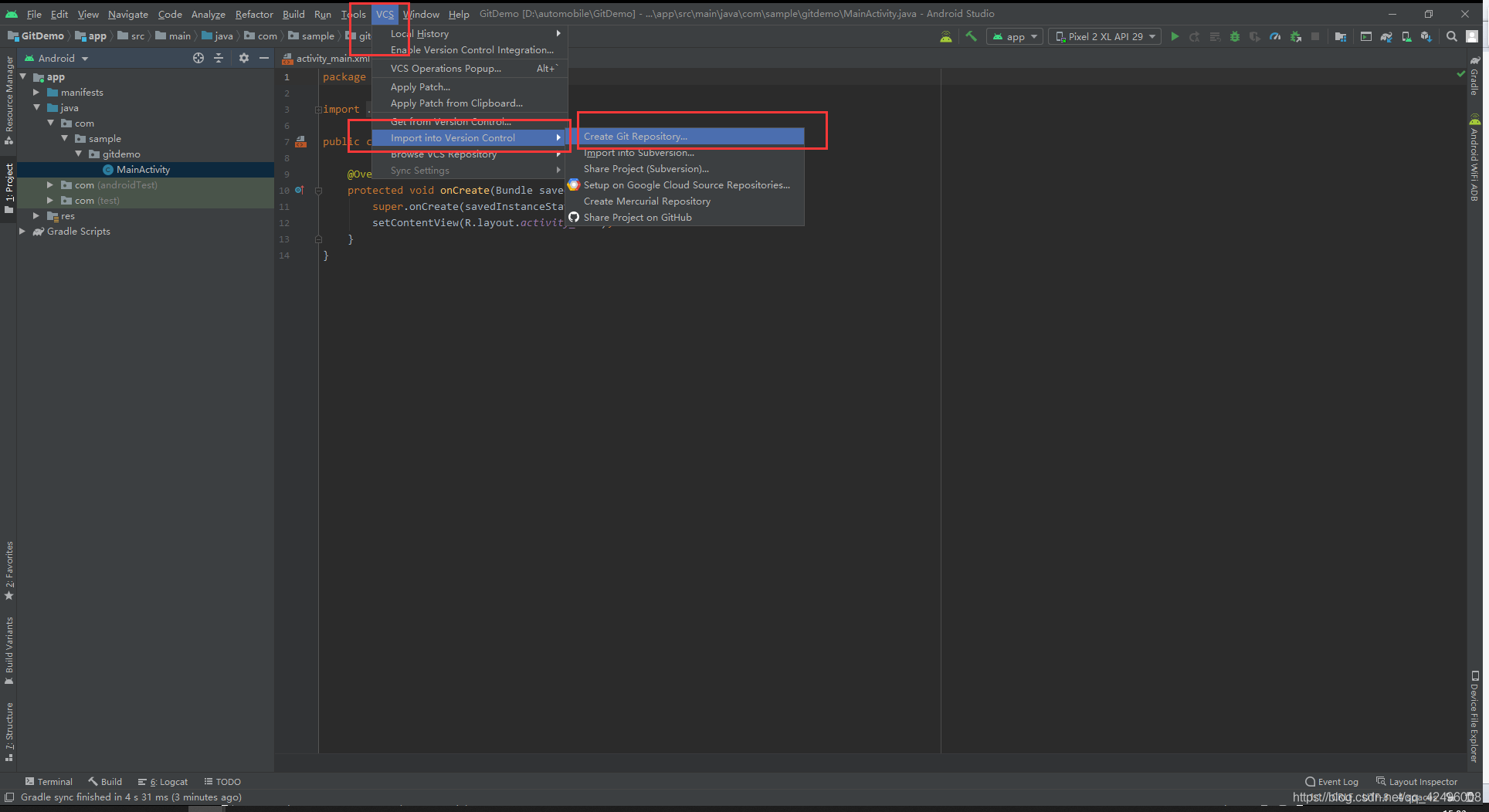The height and width of the screenshot is (812, 1489).
Task: Open the Profiler gauge icon
Action: coord(1275,36)
